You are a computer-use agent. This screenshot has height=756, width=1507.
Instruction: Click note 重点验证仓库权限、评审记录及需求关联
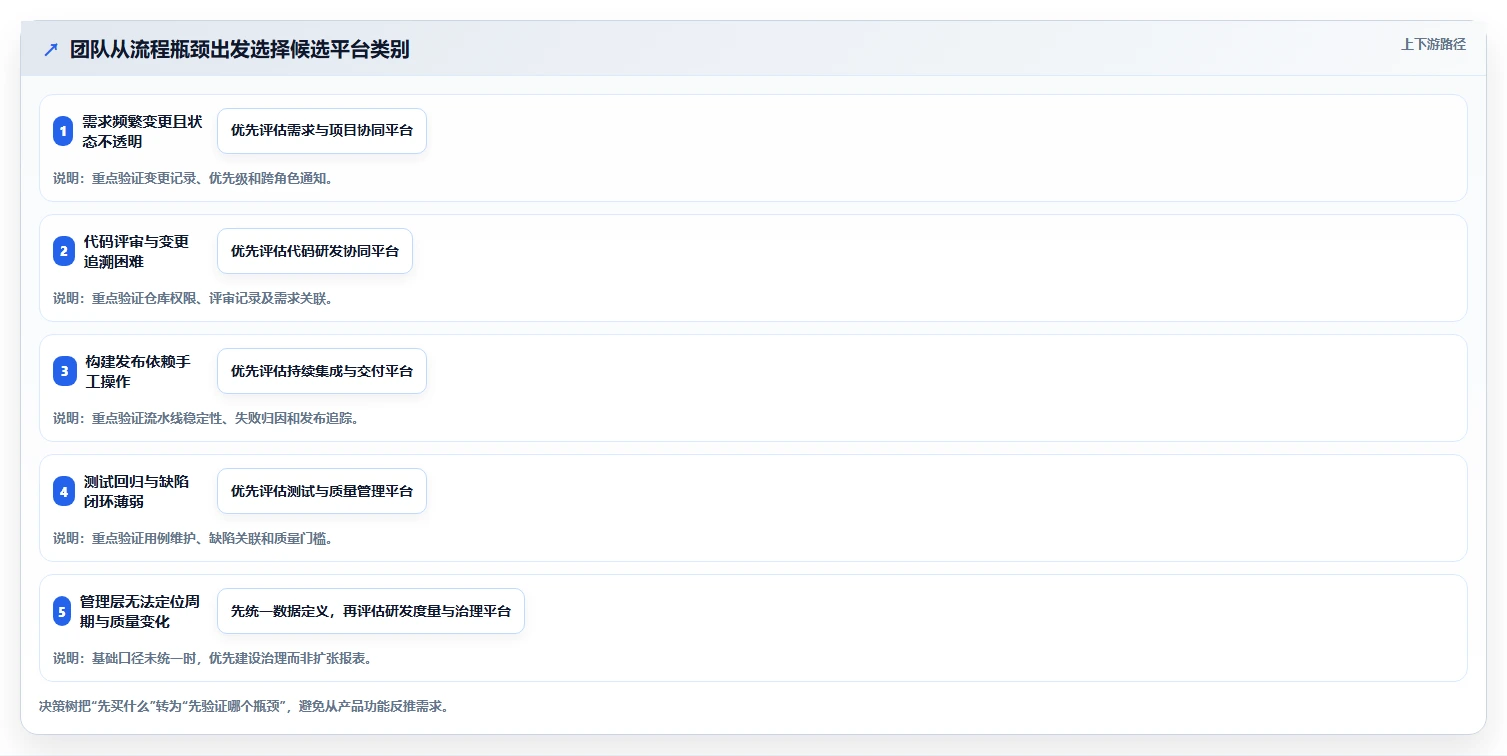click(x=193, y=298)
